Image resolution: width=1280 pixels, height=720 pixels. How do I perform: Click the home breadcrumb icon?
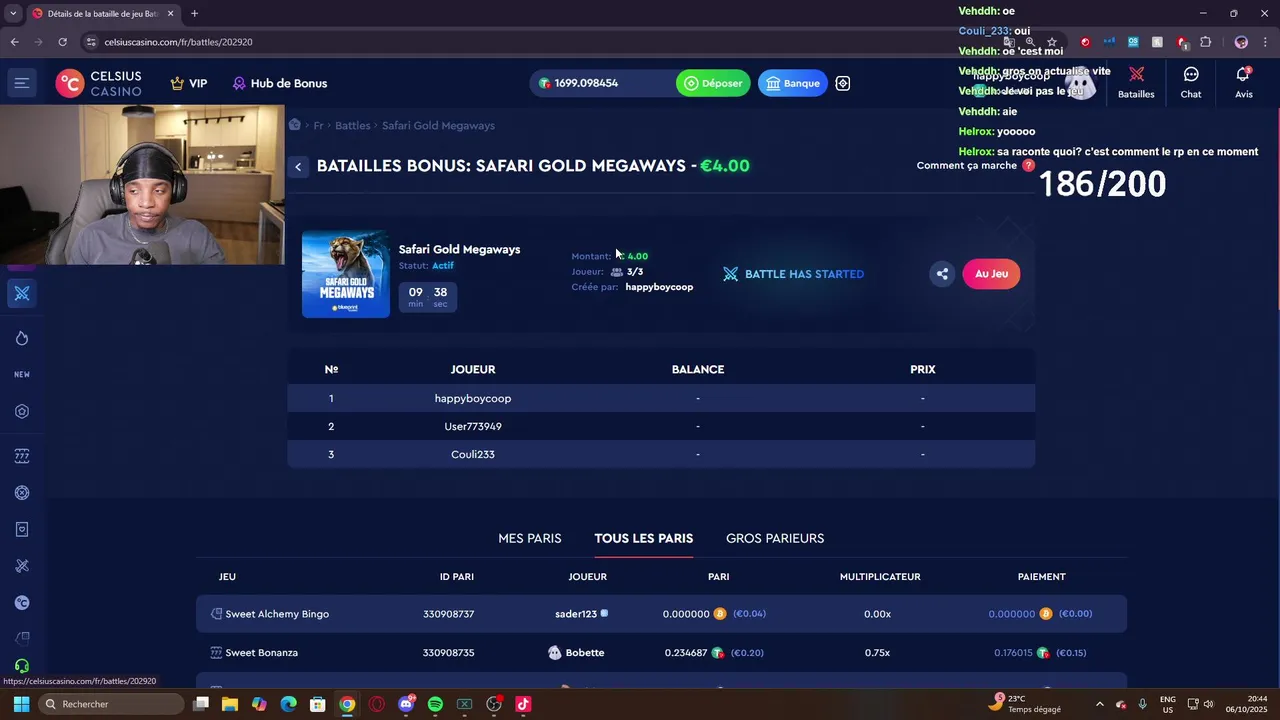[295, 125]
